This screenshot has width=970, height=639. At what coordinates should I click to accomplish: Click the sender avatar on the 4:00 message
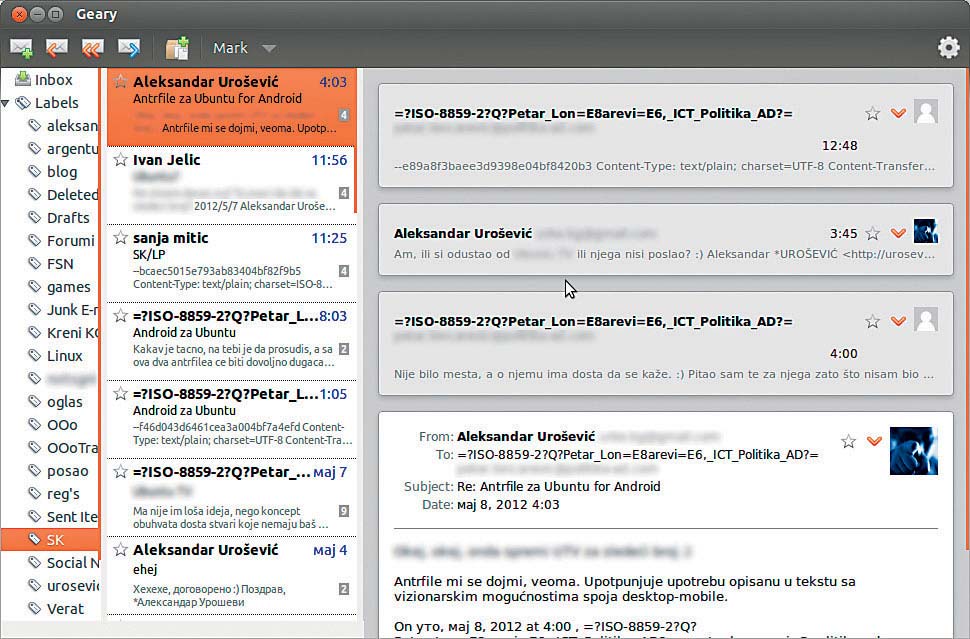click(x=926, y=320)
